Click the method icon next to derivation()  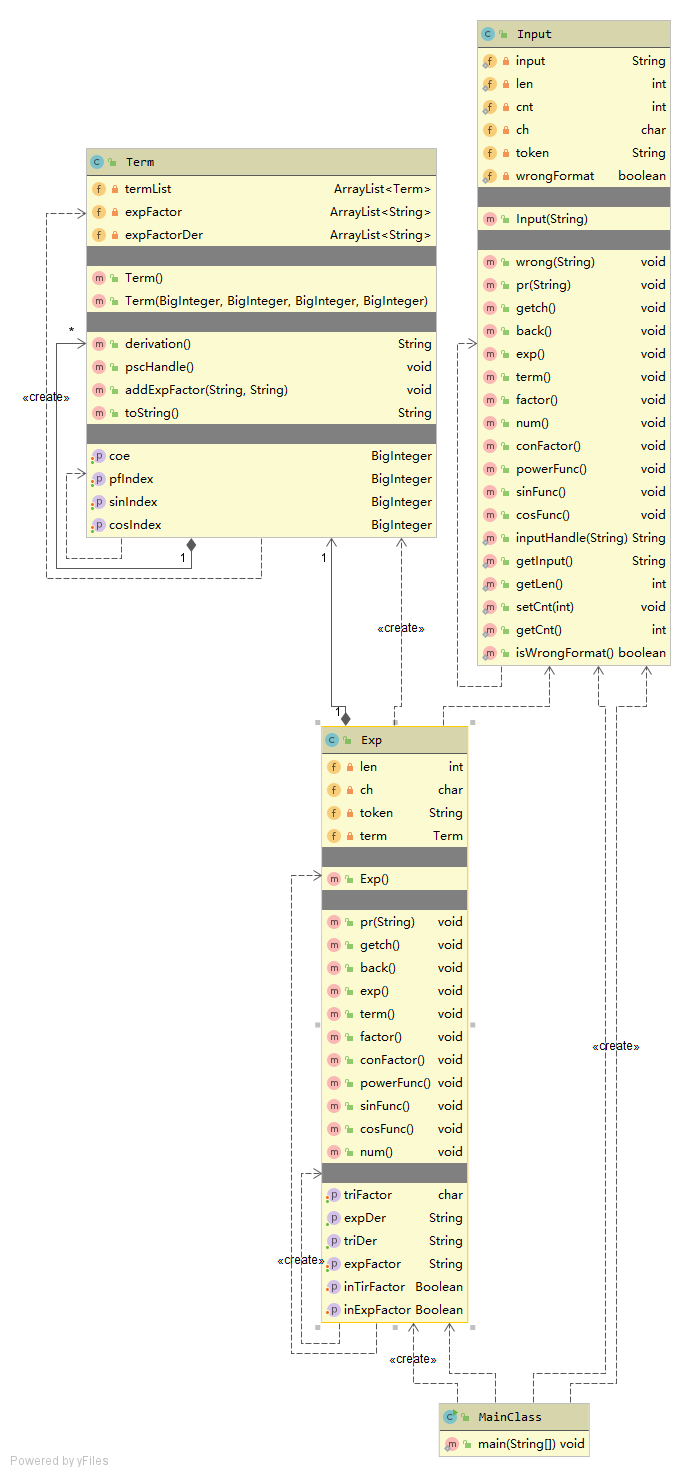click(98, 344)
